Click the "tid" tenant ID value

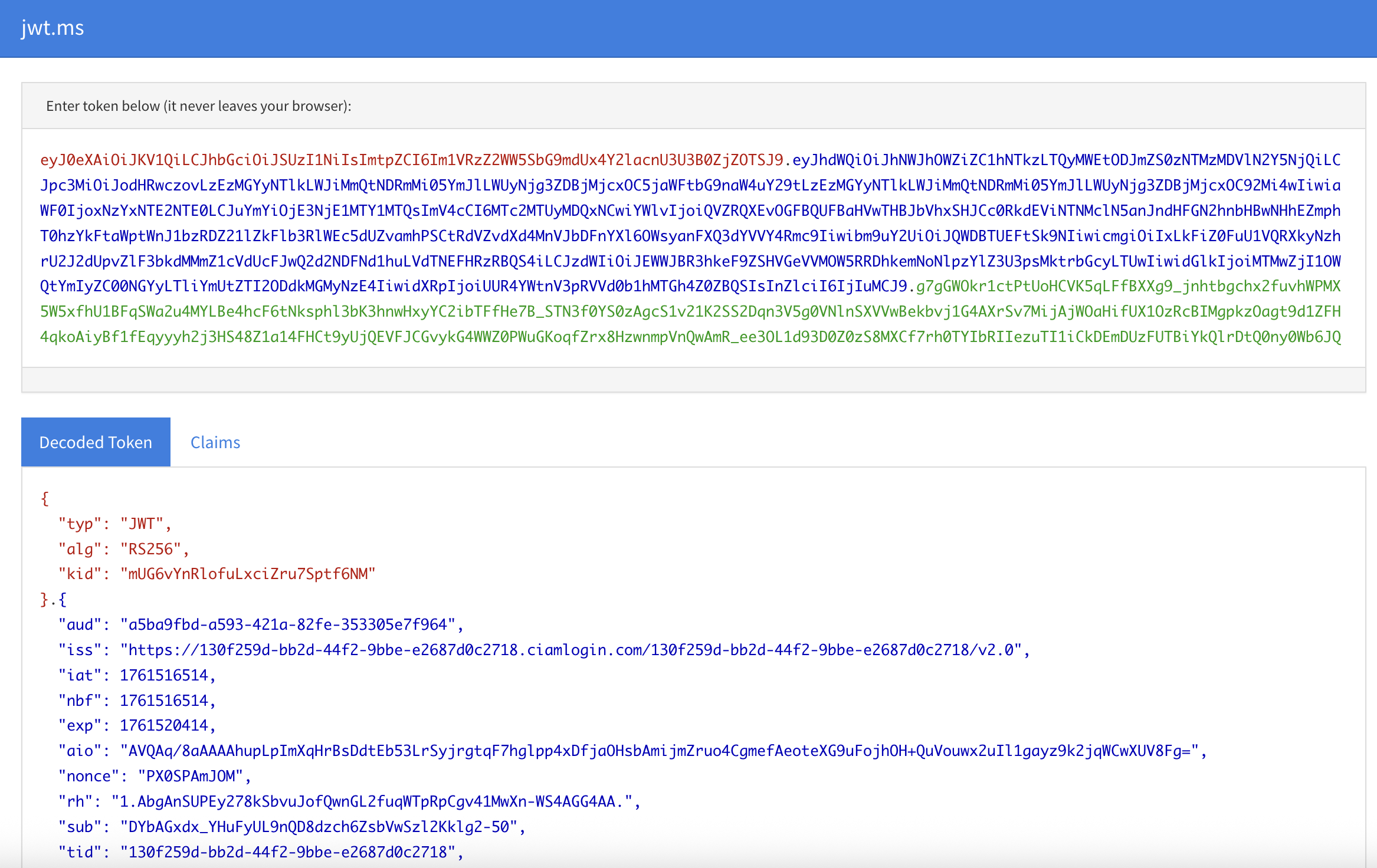coord(288,852)
